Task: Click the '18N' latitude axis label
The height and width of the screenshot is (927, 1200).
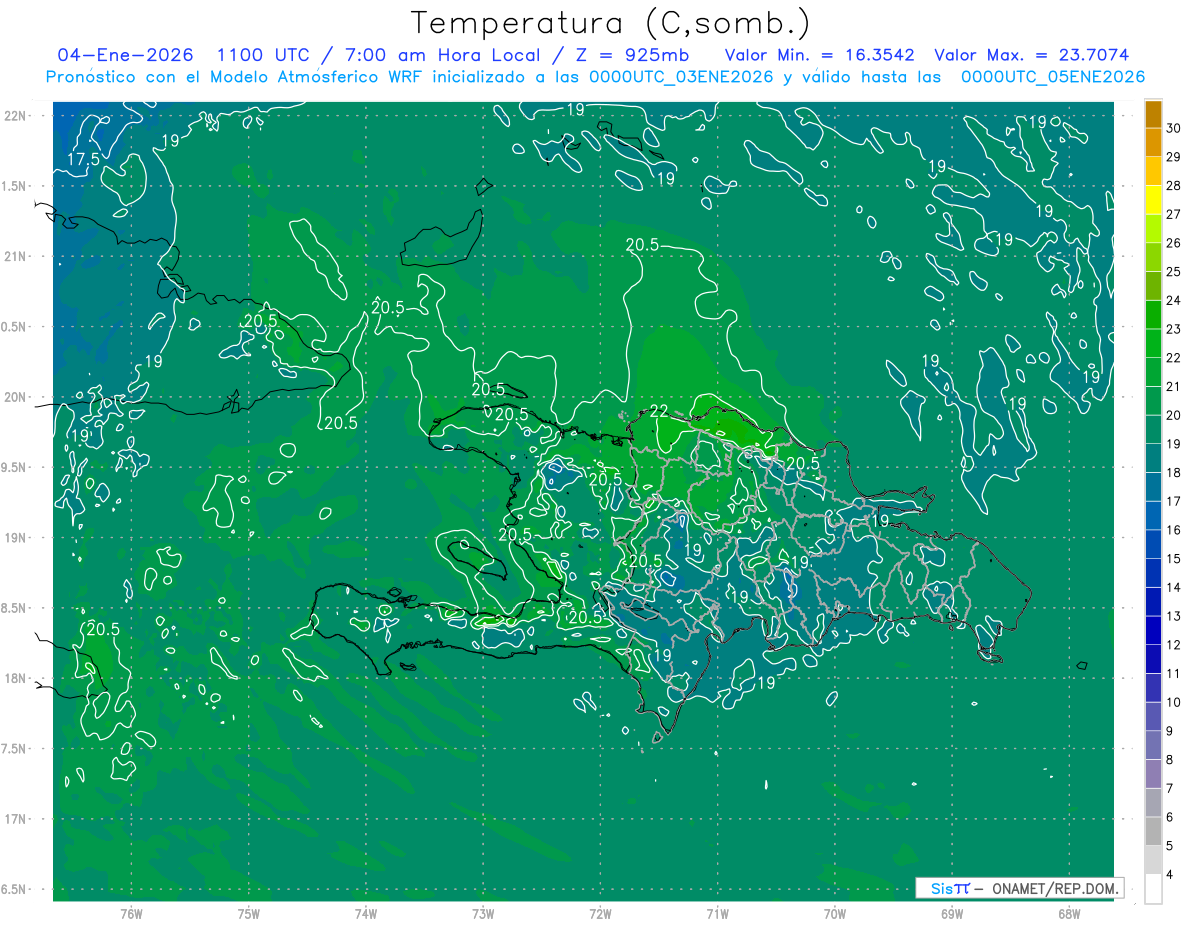Action: (14, 678)
